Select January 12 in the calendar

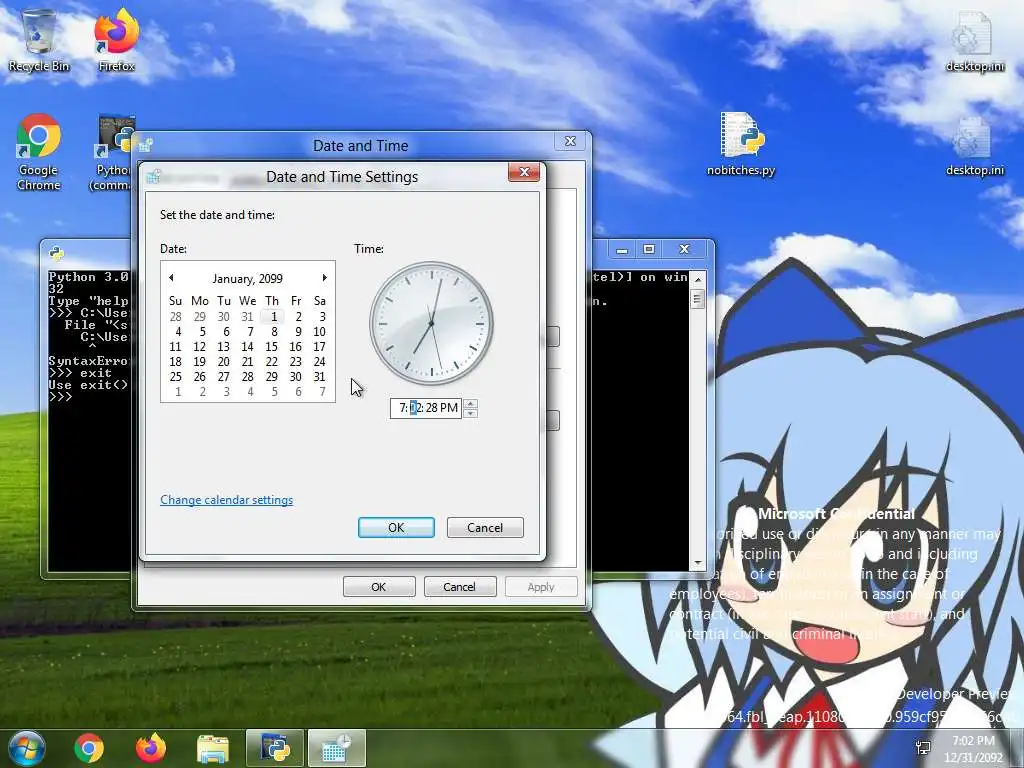coord(200,347)
